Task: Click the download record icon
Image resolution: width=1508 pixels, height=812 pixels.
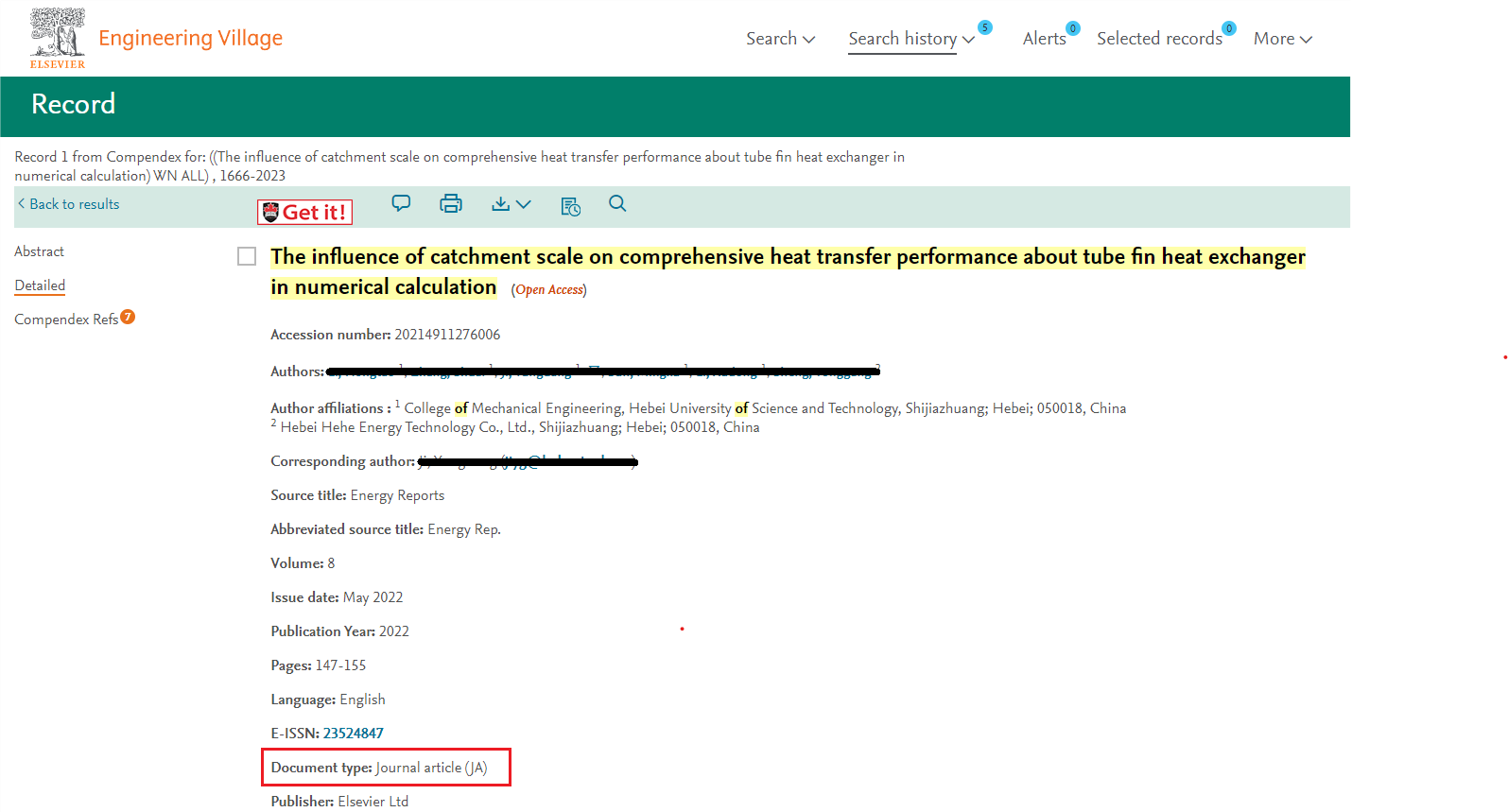Action: coord(501,204)
